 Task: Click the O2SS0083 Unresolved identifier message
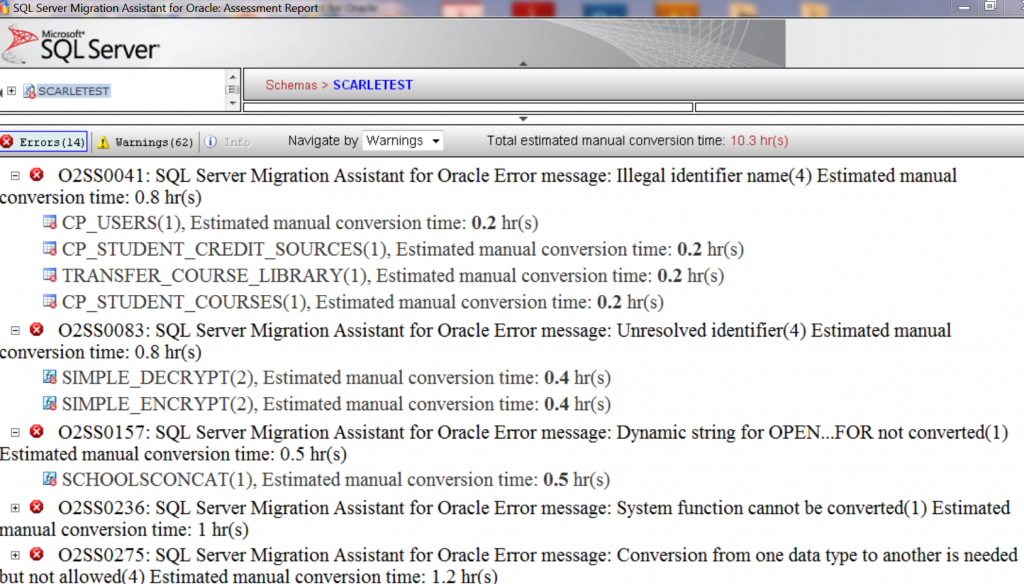click(x=475, y=341)
